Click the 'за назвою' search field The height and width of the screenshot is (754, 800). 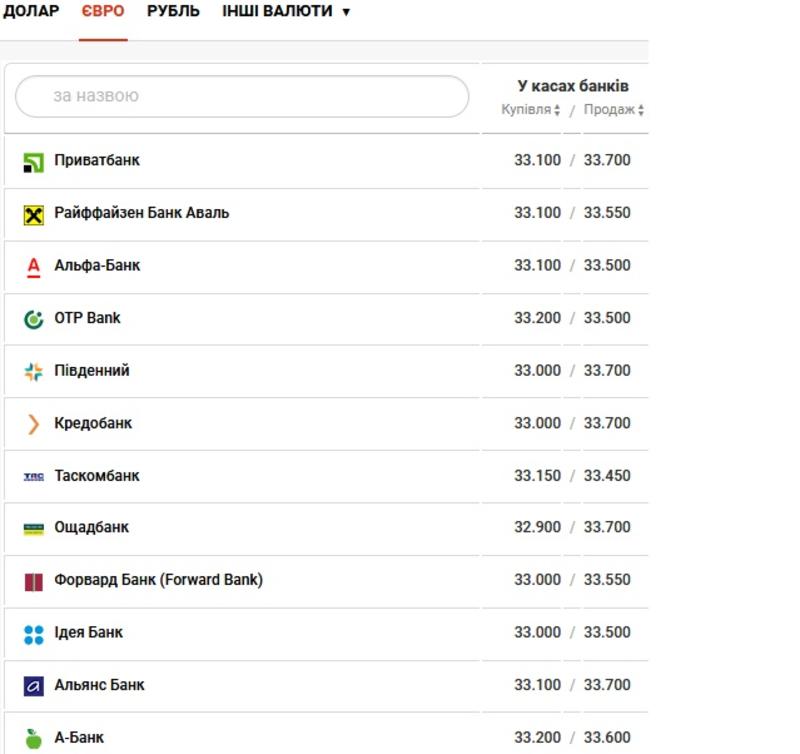[242, 96]
